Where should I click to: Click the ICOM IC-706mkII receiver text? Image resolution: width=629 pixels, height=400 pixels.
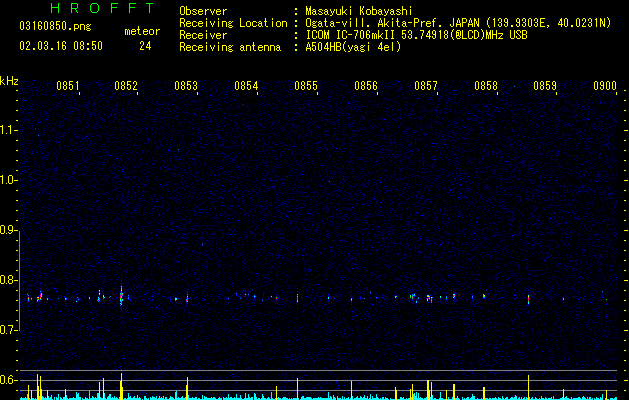416,35
